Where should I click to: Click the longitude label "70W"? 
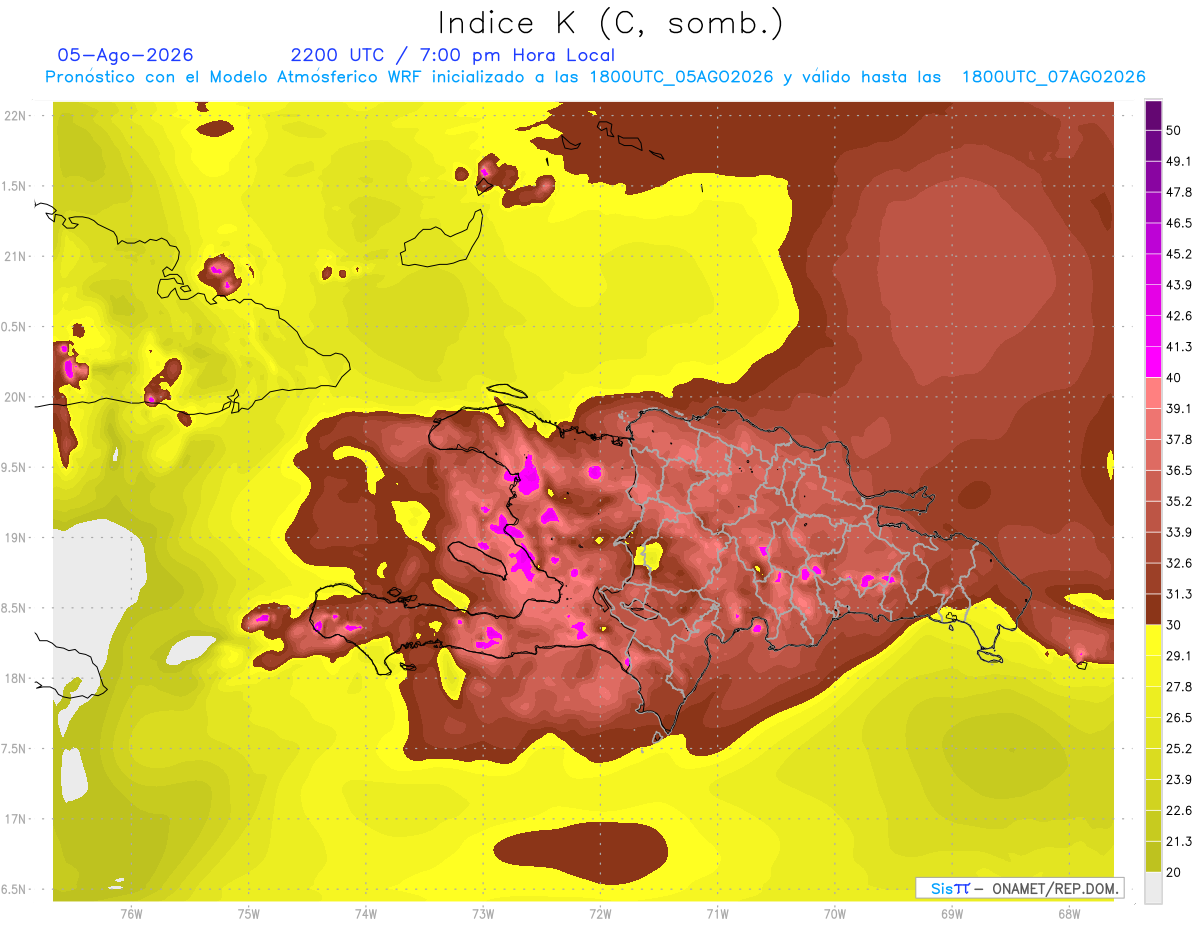(x=835, y=913)
